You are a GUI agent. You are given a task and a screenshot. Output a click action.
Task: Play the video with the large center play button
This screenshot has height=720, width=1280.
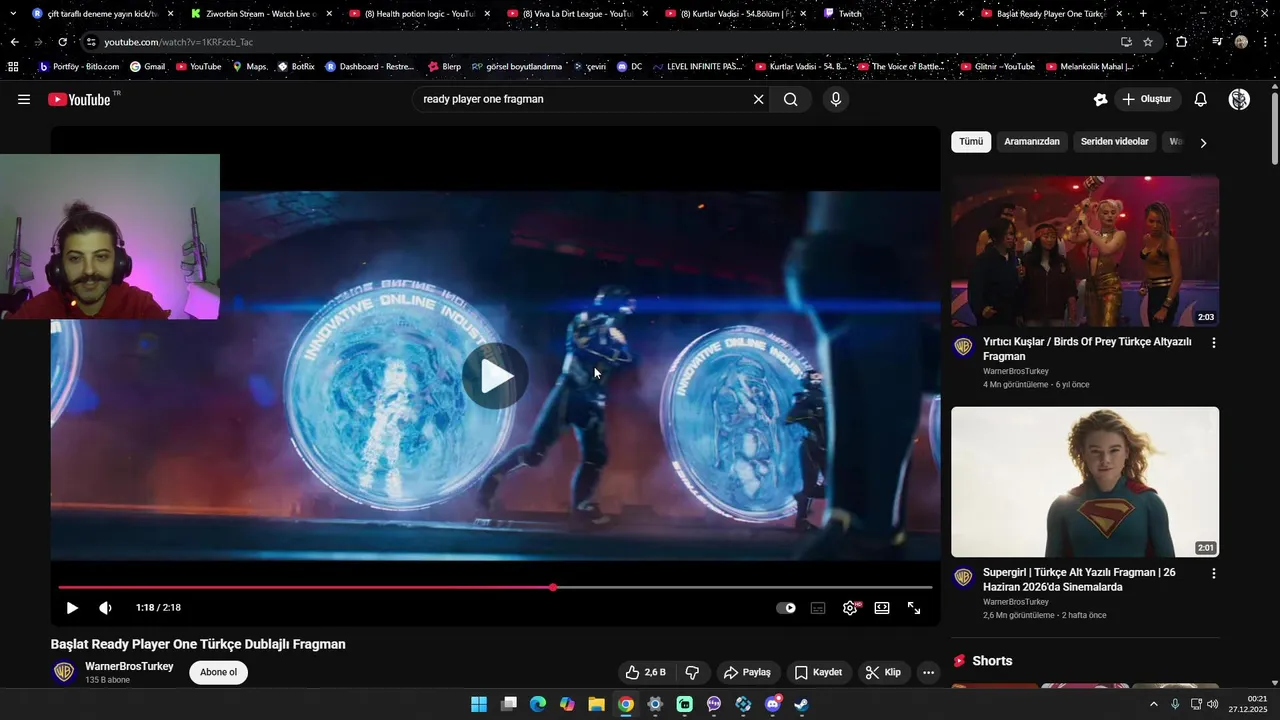495,376
